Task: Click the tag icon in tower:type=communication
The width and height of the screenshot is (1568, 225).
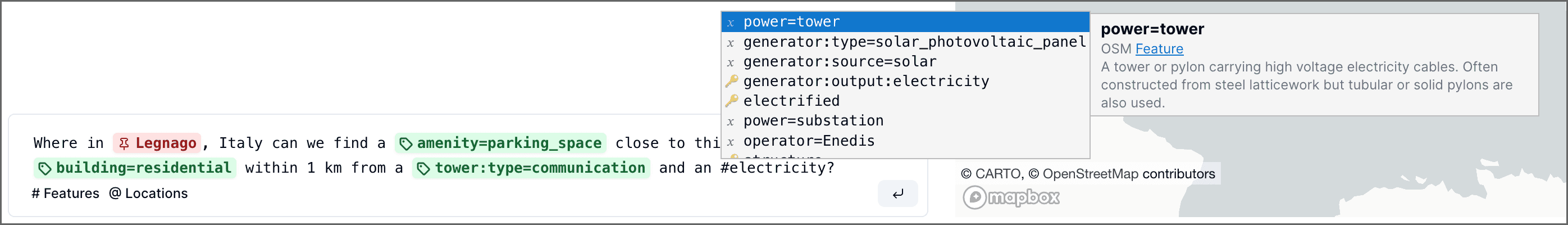Action: coord(423,168)
